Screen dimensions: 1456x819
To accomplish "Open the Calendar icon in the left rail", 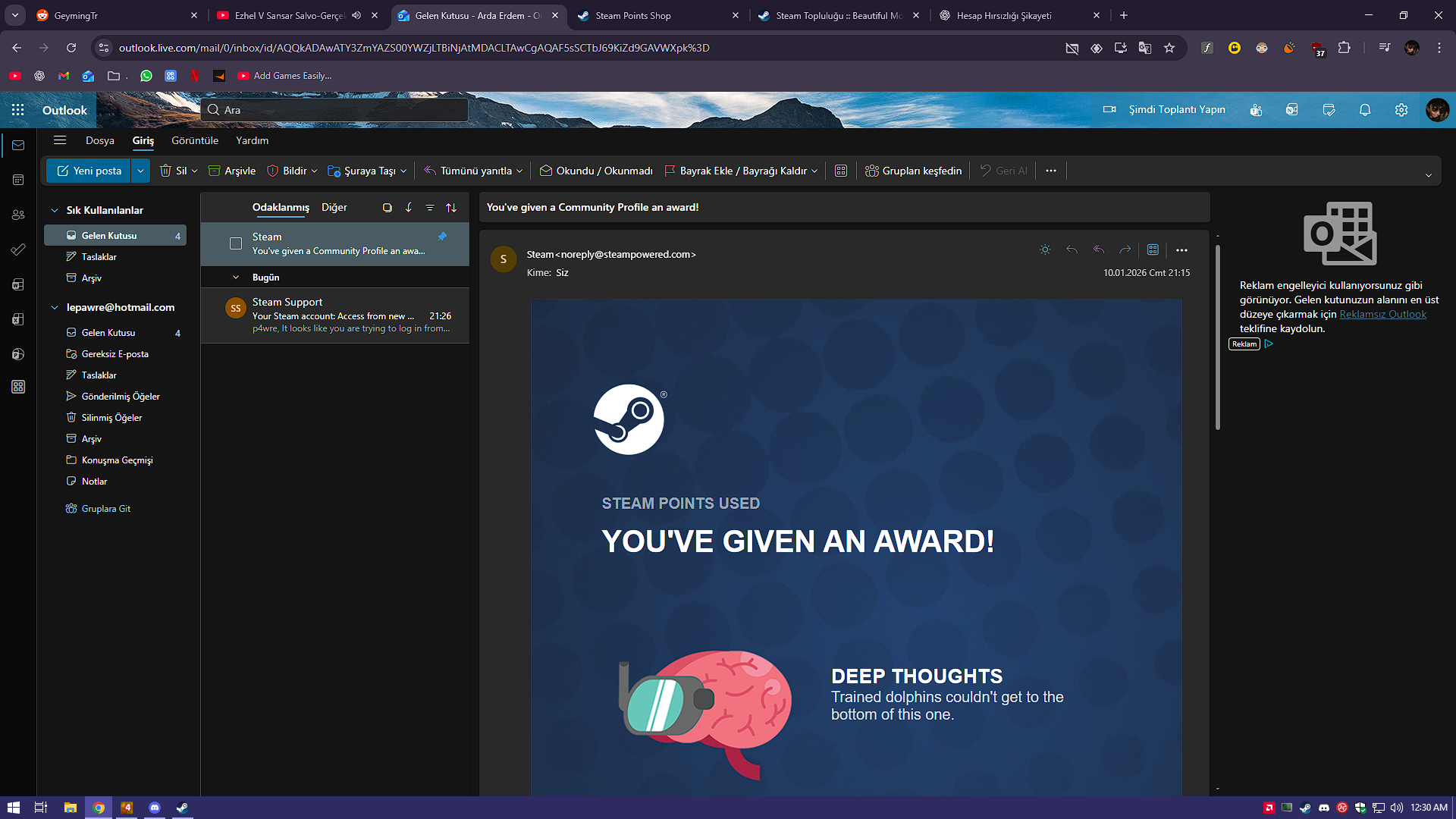I will [18, 180].
